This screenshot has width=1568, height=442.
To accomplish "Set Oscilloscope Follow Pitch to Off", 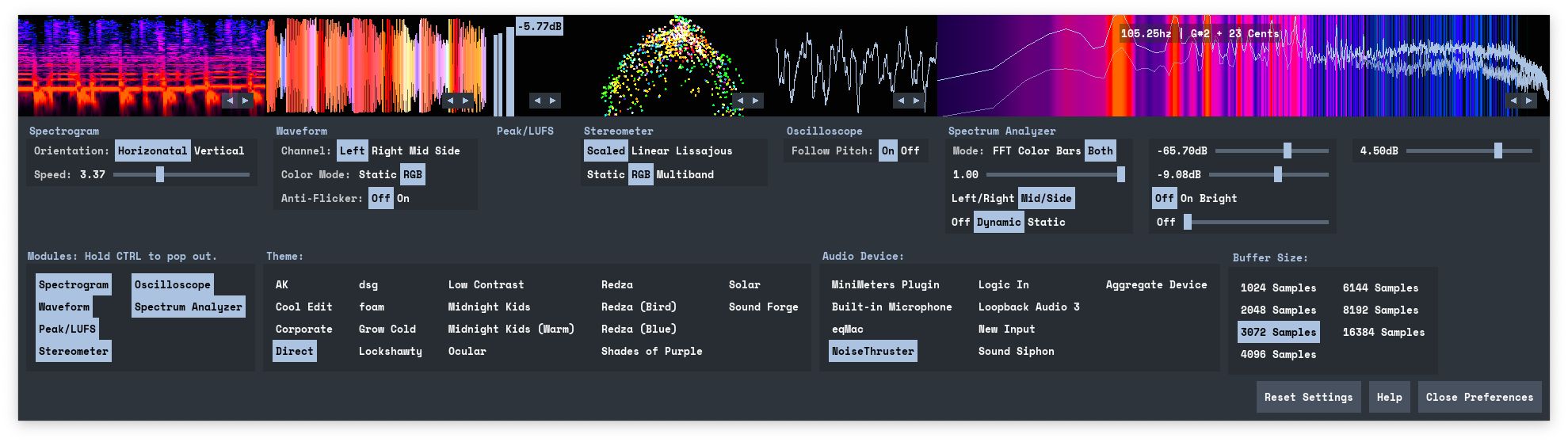I will (x=910, y=151).
